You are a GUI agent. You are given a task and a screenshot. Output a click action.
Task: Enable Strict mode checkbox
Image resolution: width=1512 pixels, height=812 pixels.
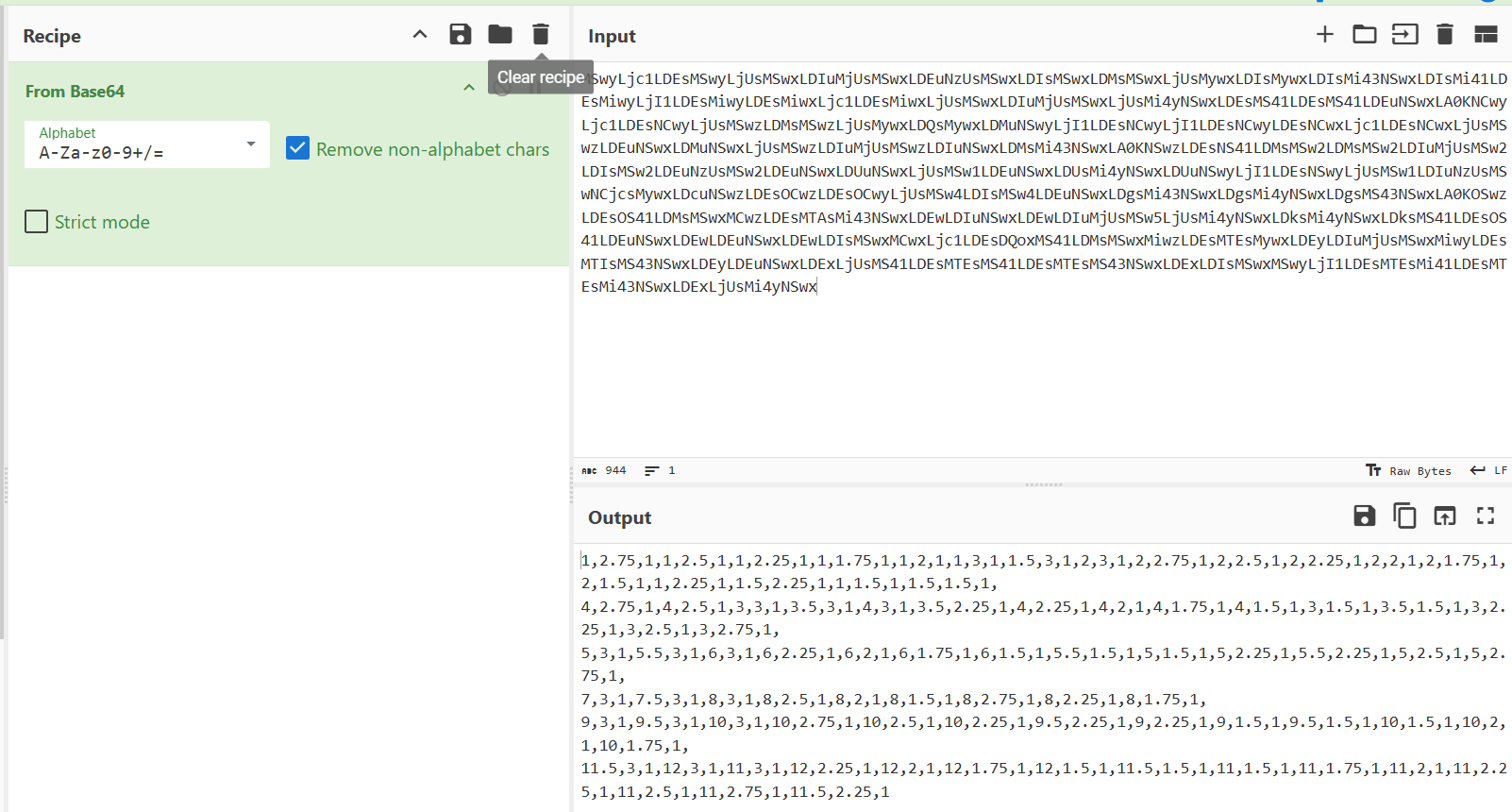click(37, 222)
